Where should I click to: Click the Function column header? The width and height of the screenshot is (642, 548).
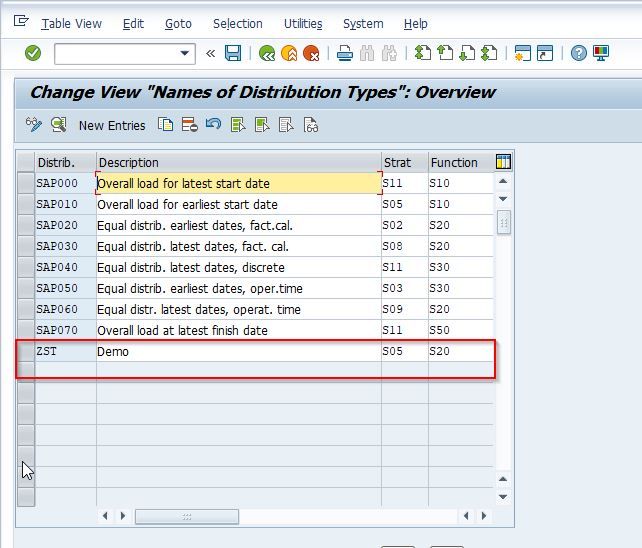[x=461, y=163]
